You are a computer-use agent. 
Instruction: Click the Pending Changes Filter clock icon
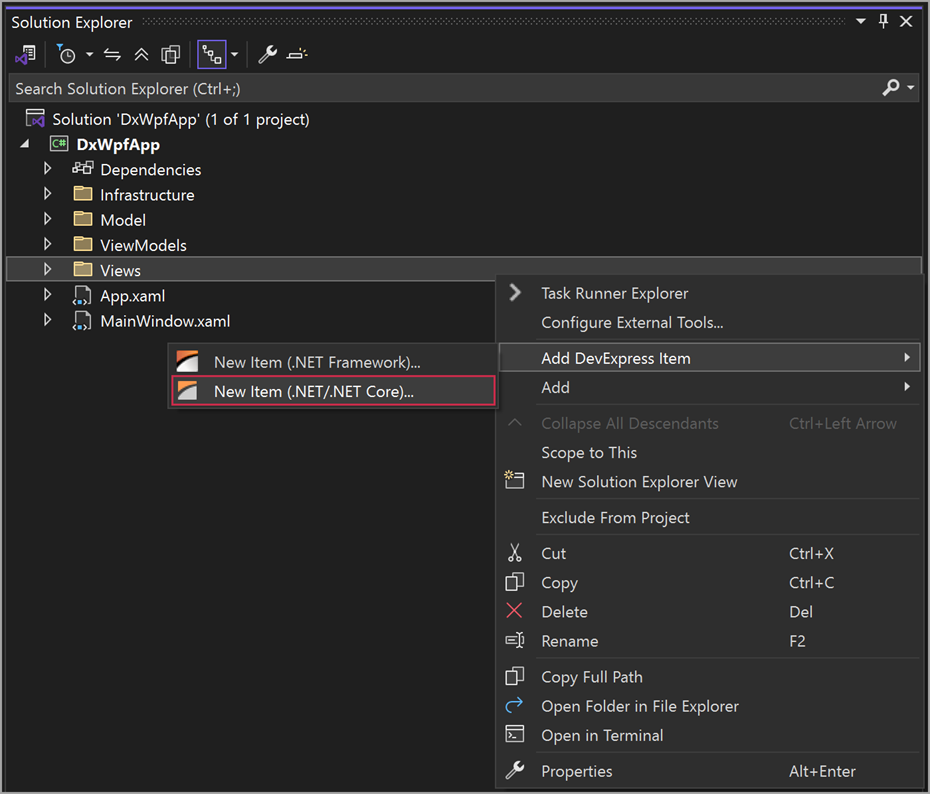[x=66, y=55]
